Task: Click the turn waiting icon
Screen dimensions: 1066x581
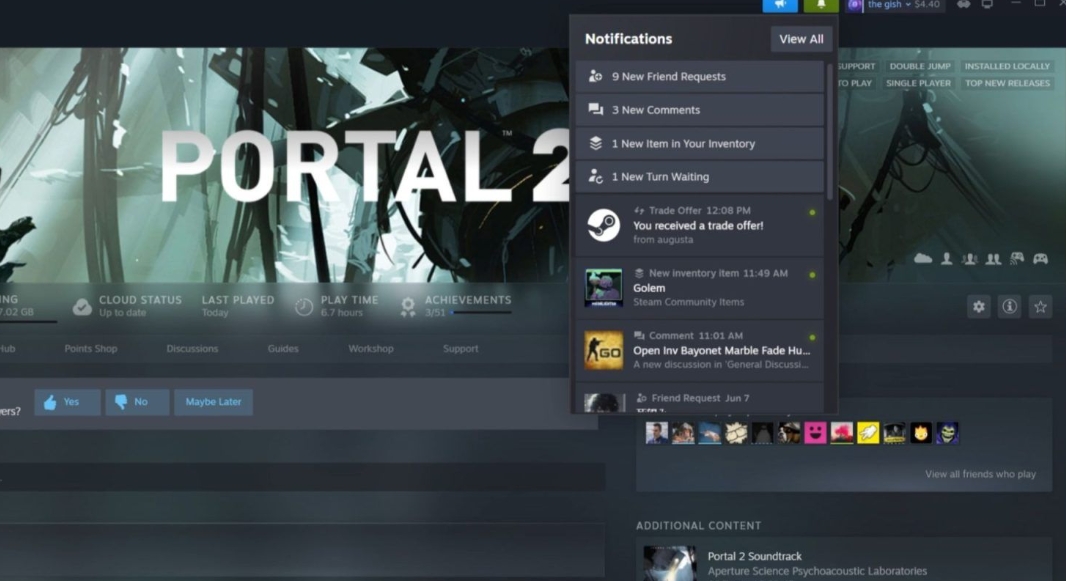Action: (596, 177)
